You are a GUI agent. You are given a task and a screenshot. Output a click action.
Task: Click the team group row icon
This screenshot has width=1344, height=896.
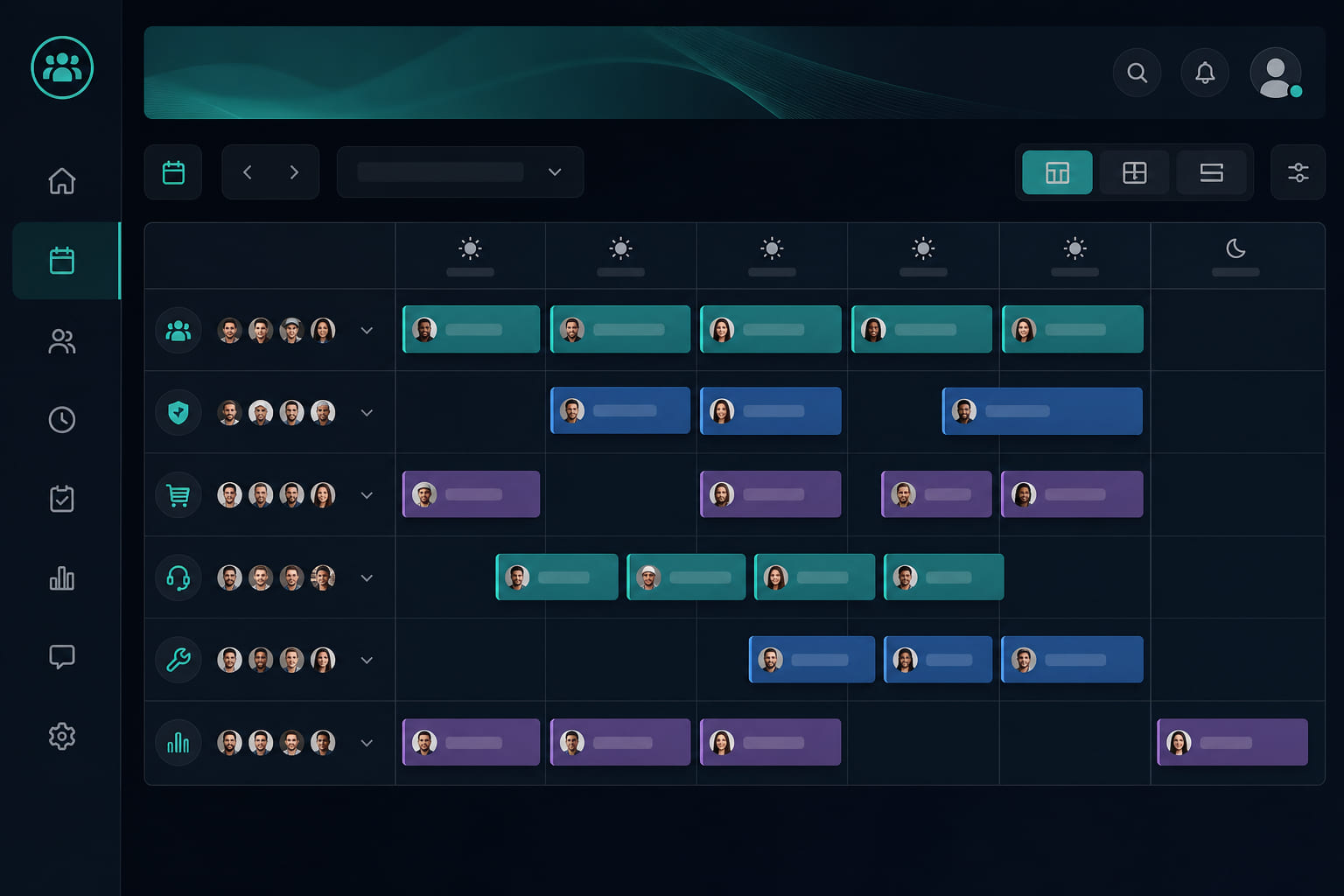[178, 331]
